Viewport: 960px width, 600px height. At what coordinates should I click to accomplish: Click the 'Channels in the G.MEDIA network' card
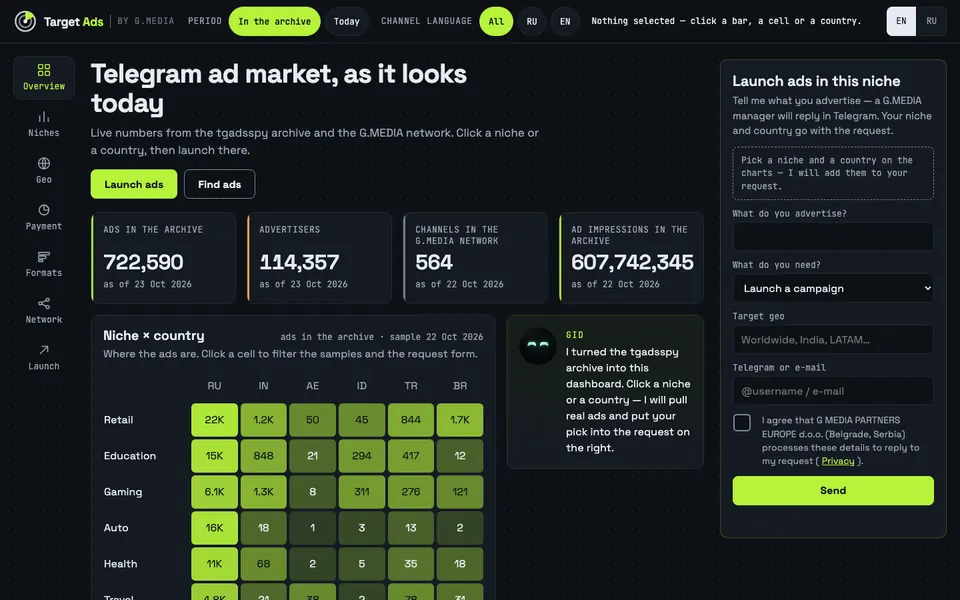click(x=476, y=258)
